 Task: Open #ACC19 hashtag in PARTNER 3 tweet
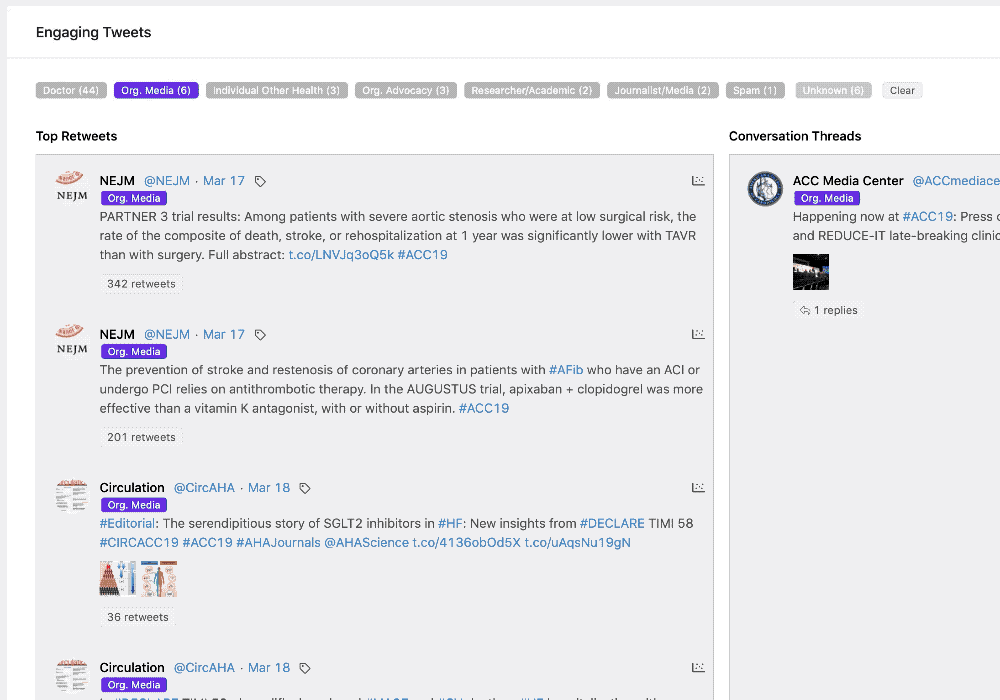[422, 255]
